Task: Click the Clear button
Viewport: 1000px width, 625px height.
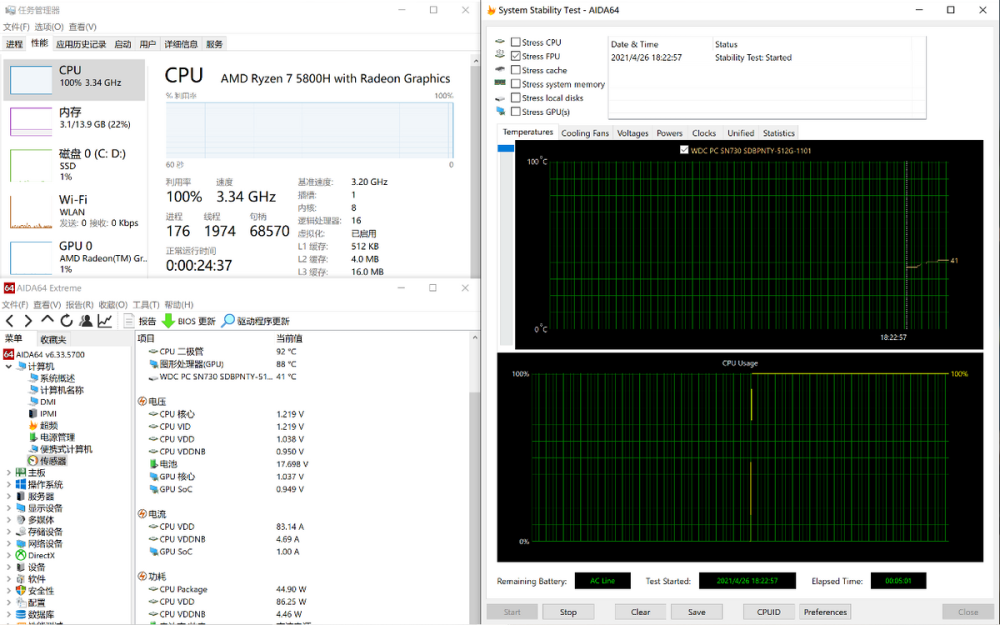Action: coord(640,612)
